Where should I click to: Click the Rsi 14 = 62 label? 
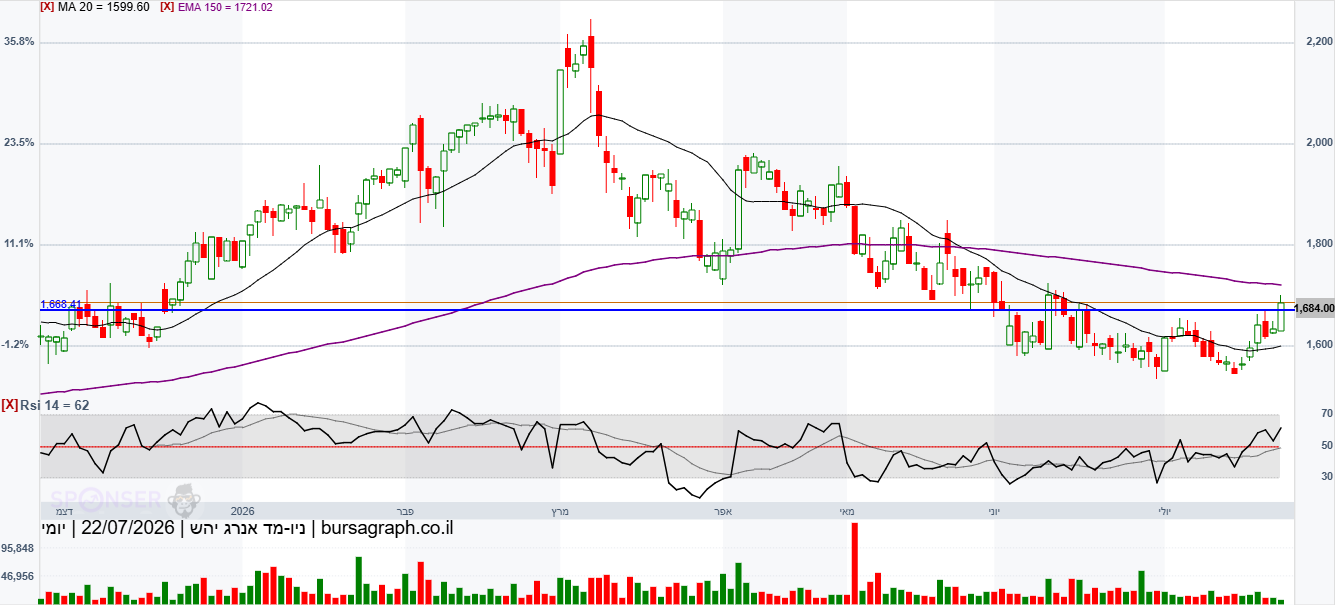(55, 405)
